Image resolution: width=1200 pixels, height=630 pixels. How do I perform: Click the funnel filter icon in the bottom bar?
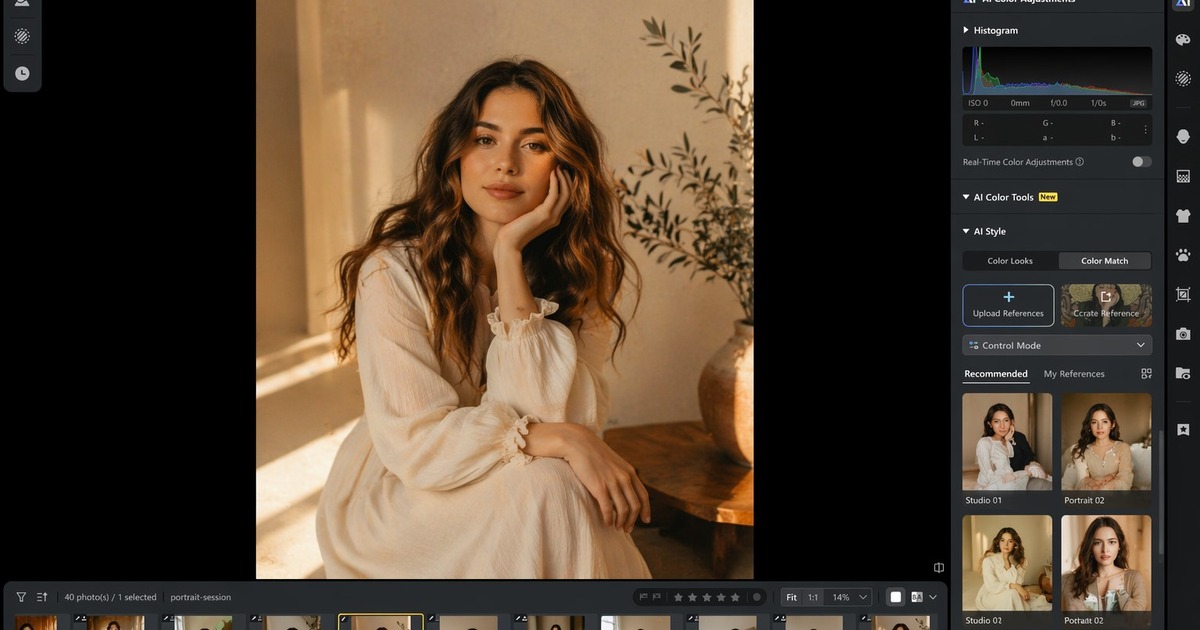point(21,597)
